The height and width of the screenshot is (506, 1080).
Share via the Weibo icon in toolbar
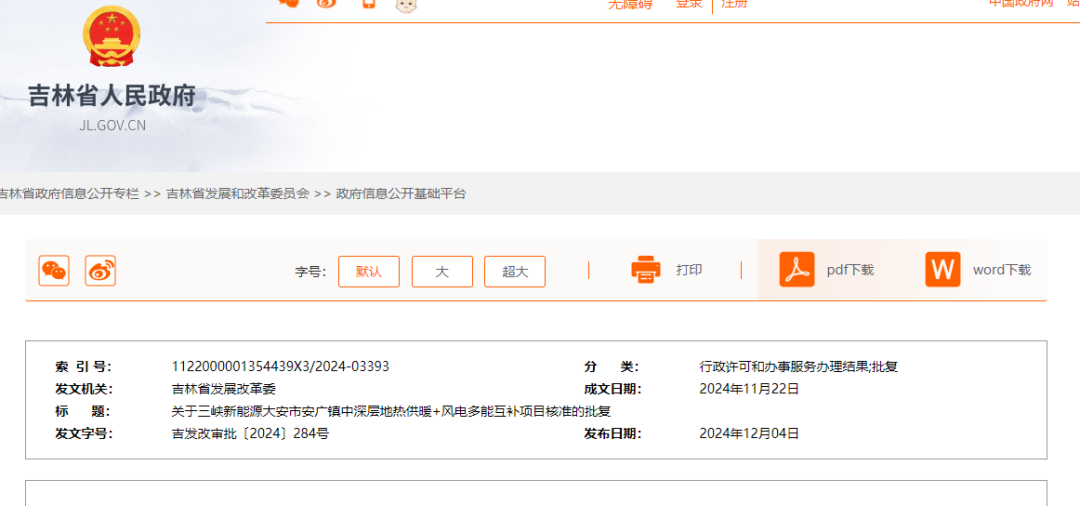(x=100, y=271)
